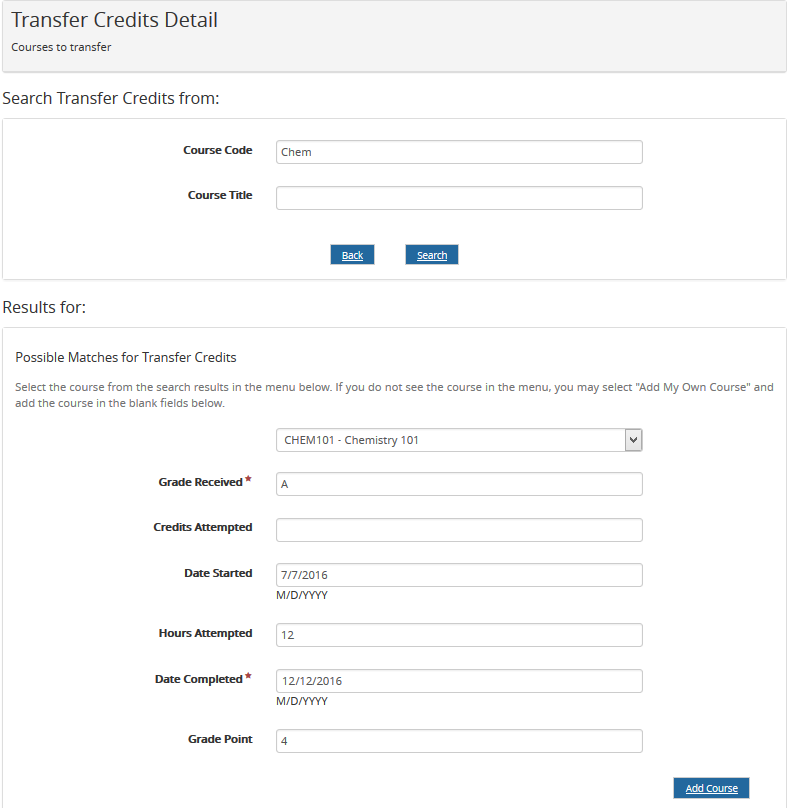Click the Course Title input box
Image resolution: width=787 pixels, height=808 pixels.
pos(458,197)
